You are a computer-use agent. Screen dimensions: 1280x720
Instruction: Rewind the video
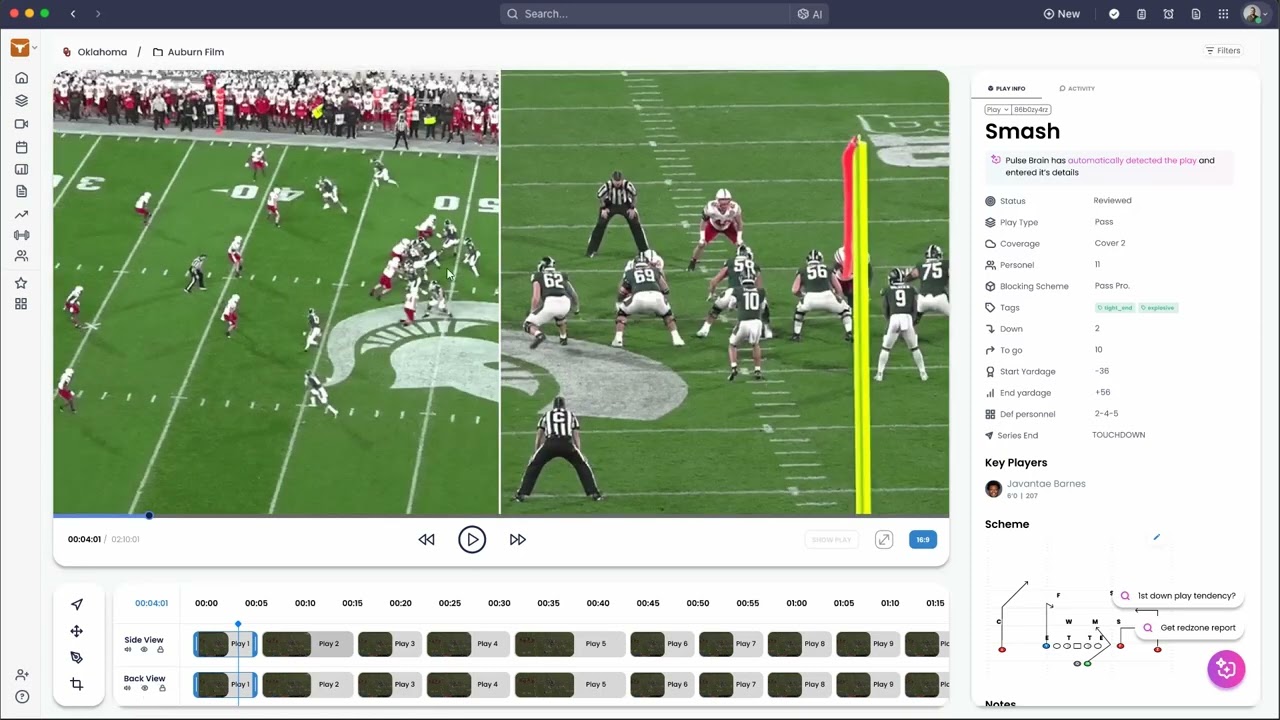pyautogui.click(x=427, y=539)
